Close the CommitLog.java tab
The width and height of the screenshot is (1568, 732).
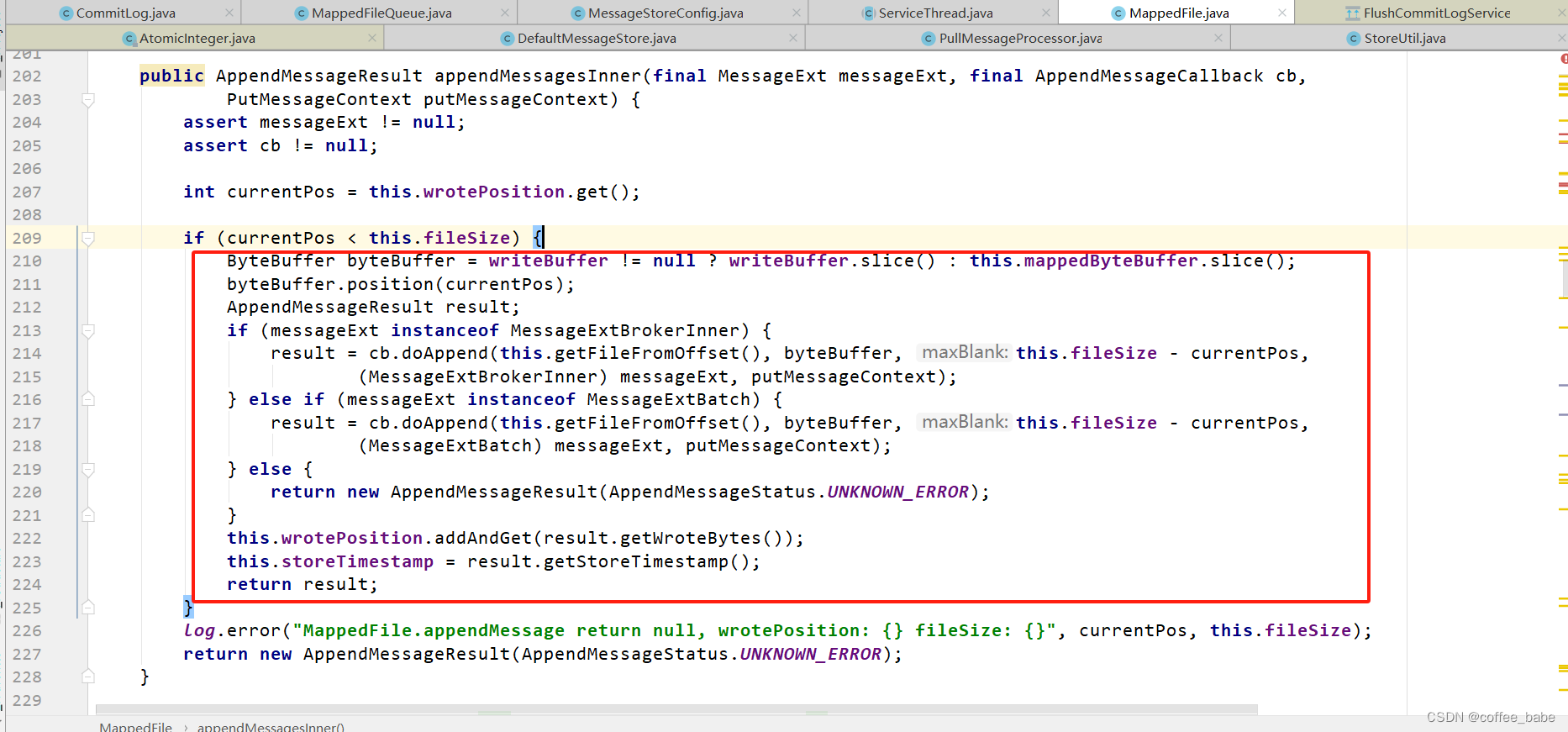click(229, 13)
